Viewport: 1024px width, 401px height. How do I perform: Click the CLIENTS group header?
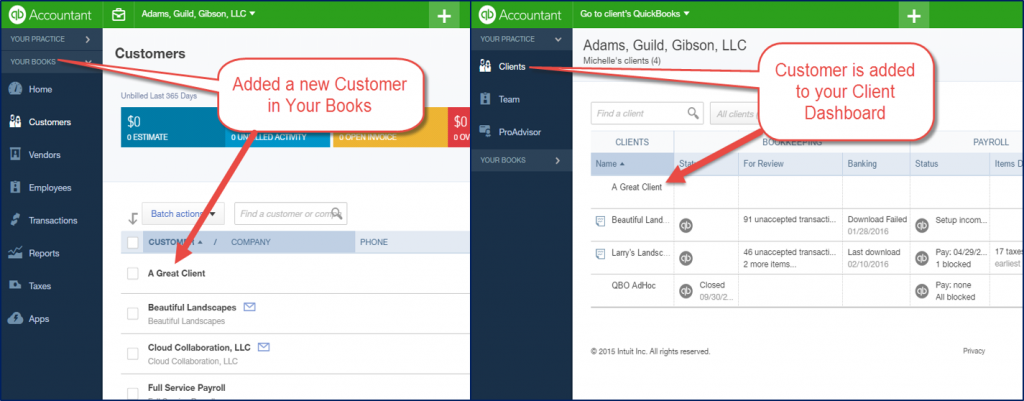pos(632,142)
